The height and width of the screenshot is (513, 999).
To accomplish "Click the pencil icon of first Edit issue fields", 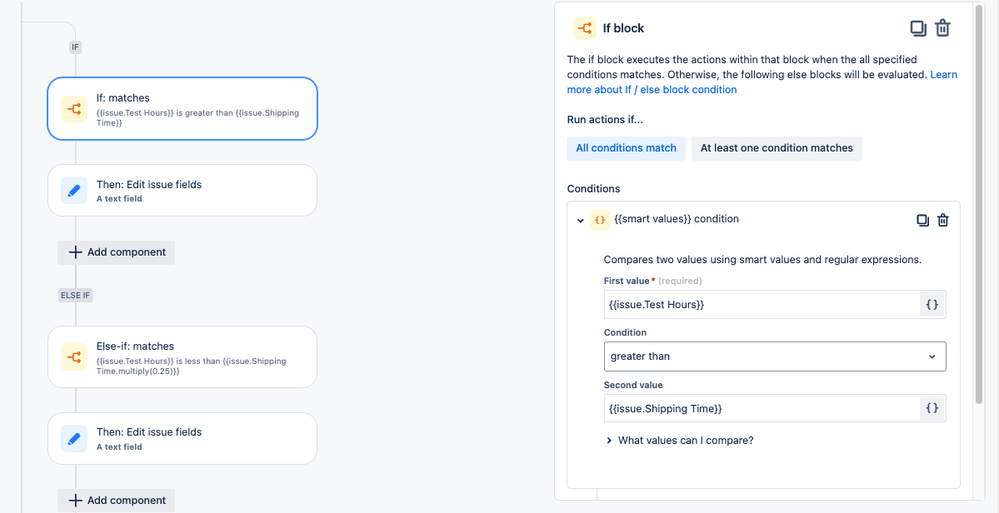I will click(74, 191).
